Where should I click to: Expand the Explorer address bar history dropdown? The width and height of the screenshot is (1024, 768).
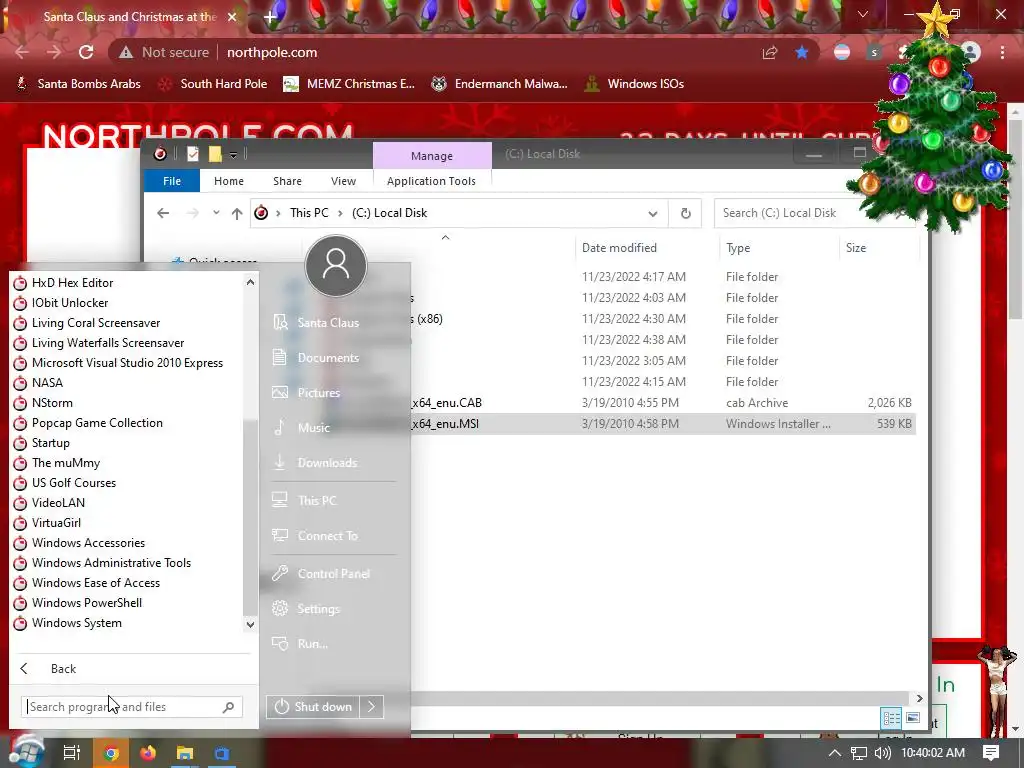(x=652, y=214)
